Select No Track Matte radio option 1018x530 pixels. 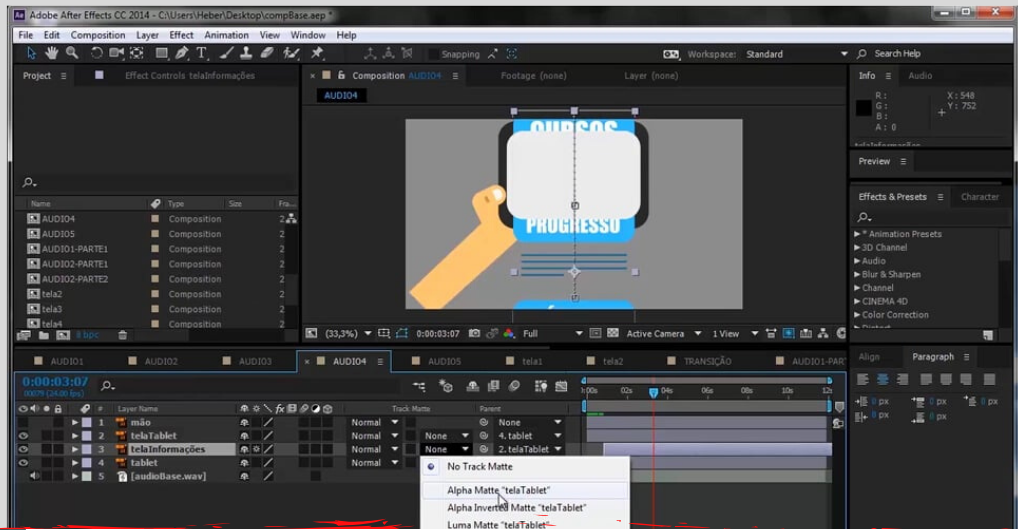point(430,466)
